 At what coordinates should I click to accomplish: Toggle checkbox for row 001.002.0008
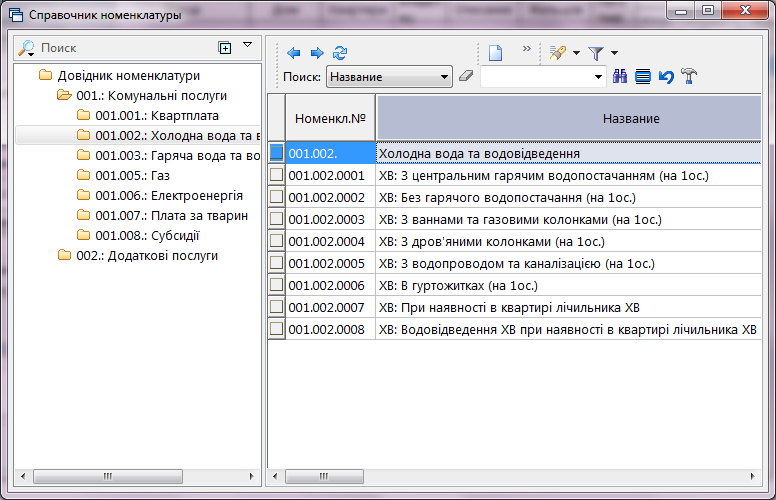[x=276, y=329]
